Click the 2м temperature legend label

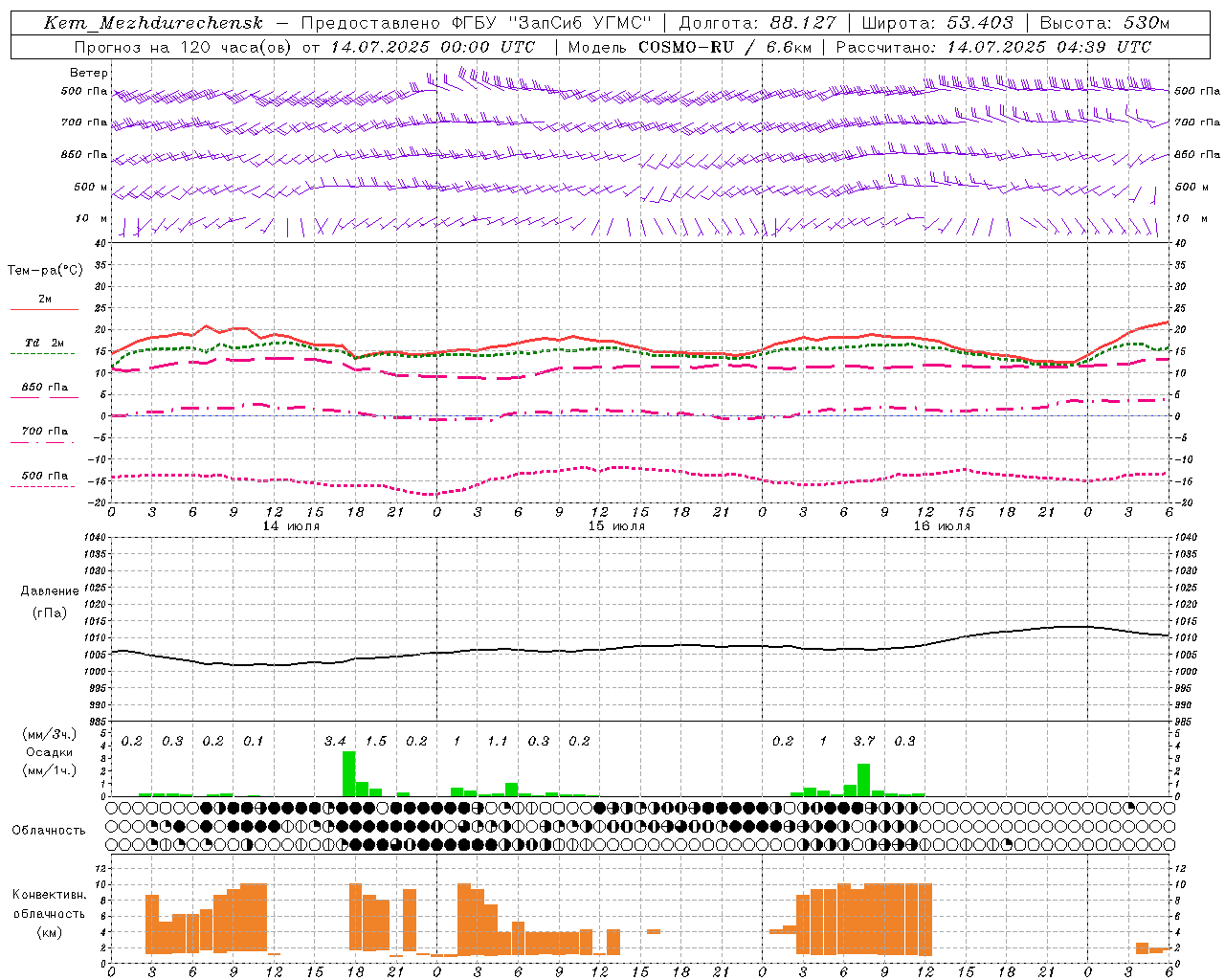click(x=45, y=300)
